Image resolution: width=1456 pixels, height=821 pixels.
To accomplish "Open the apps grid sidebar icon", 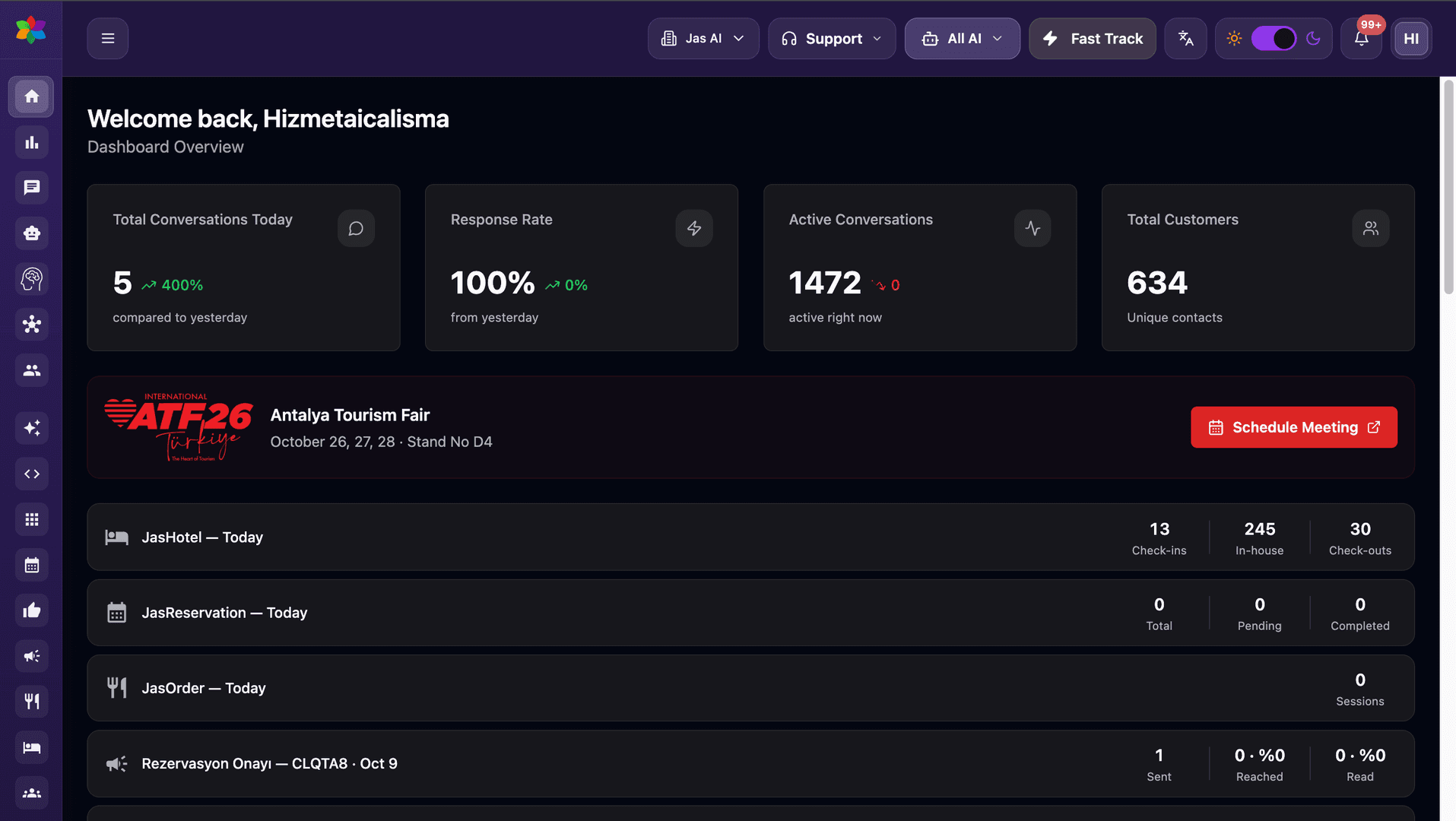I will click(x=31, y=519).
